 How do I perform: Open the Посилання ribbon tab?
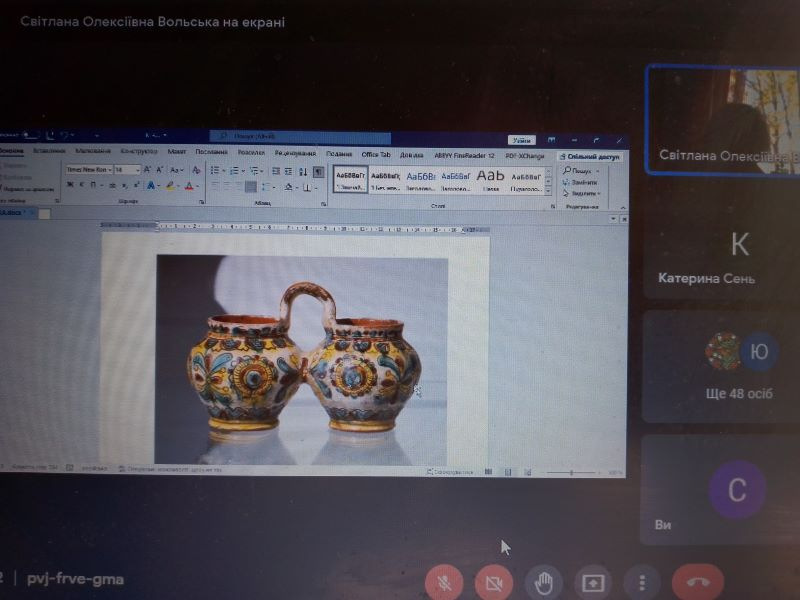click(x=211, y=152)
